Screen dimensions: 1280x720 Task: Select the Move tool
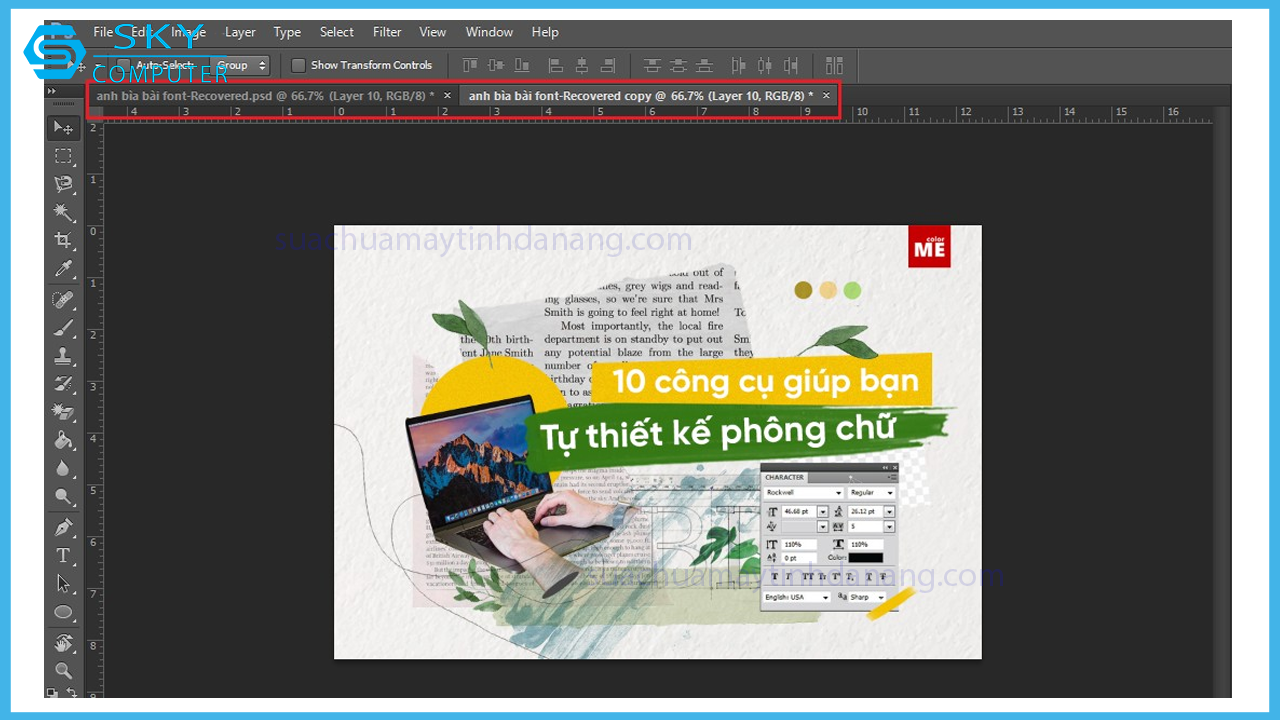click(x=64, y=128)
